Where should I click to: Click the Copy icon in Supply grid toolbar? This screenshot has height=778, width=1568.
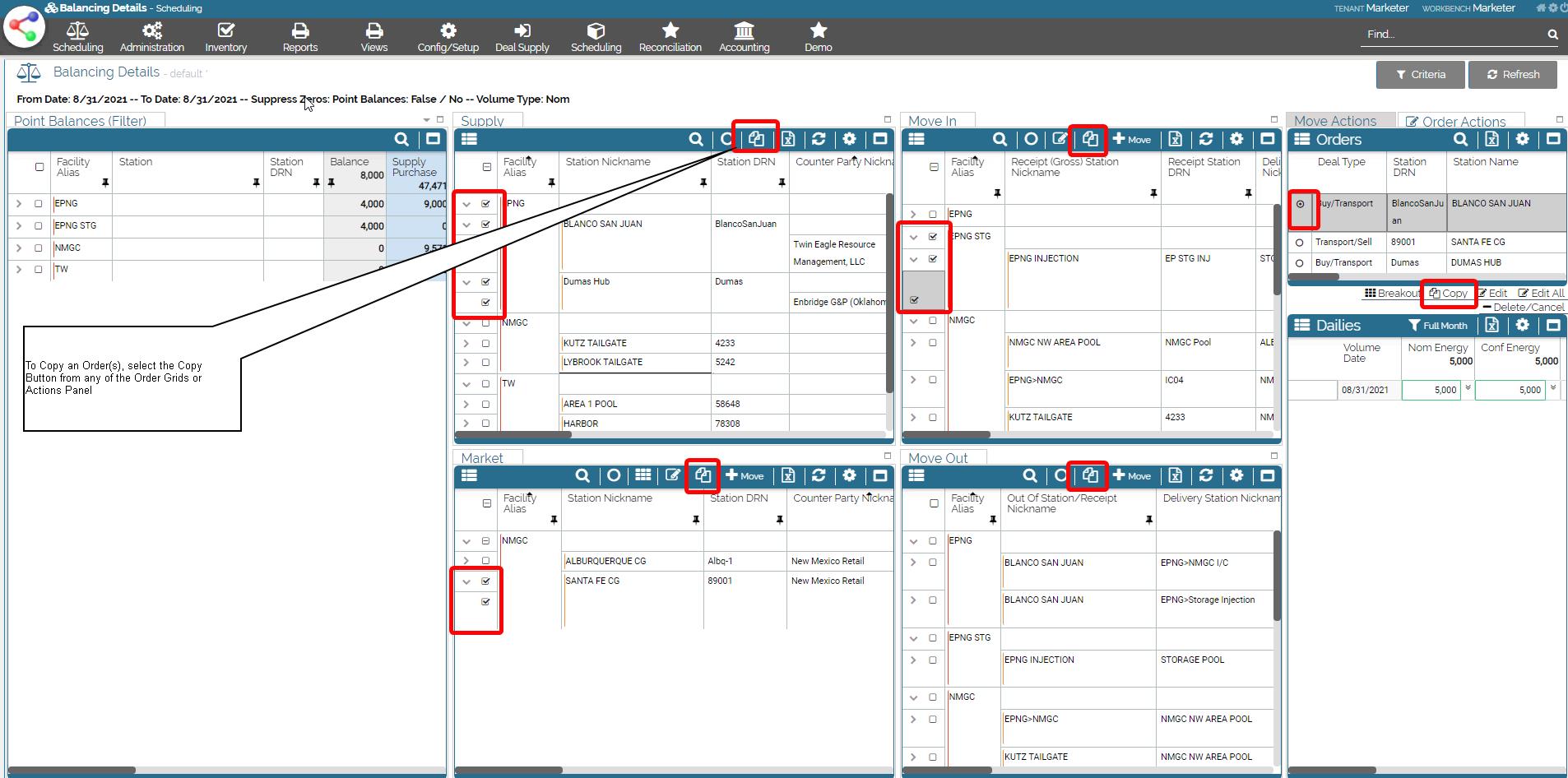click(x=756, y=139)
